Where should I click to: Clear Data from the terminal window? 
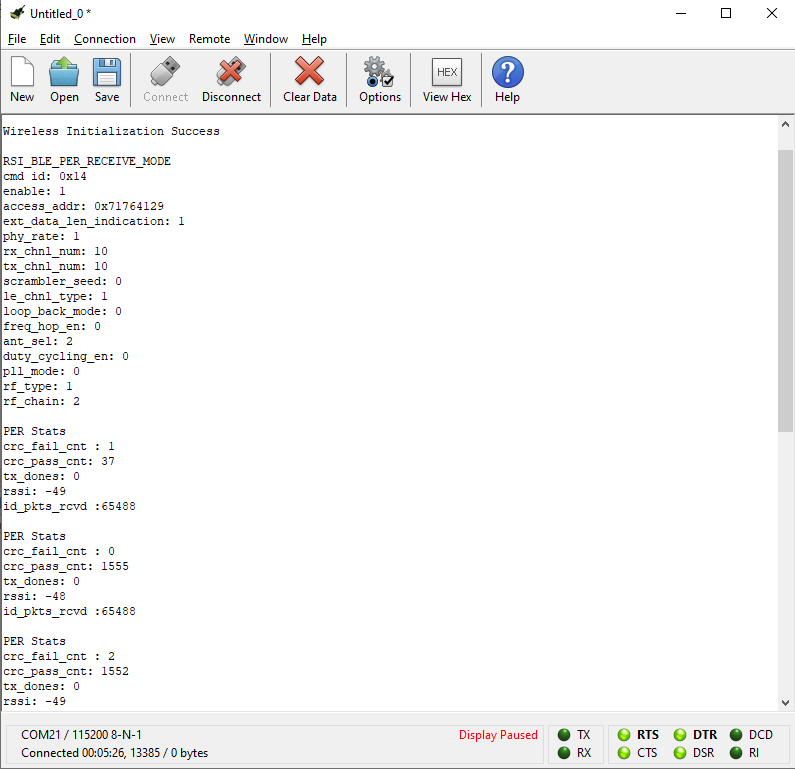[310, 80]
